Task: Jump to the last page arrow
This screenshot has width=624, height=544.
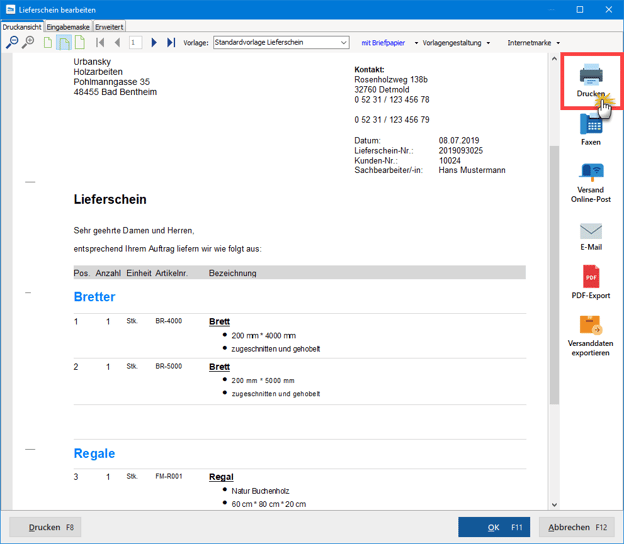Action: pyautogui.click(x=171, y=43)
